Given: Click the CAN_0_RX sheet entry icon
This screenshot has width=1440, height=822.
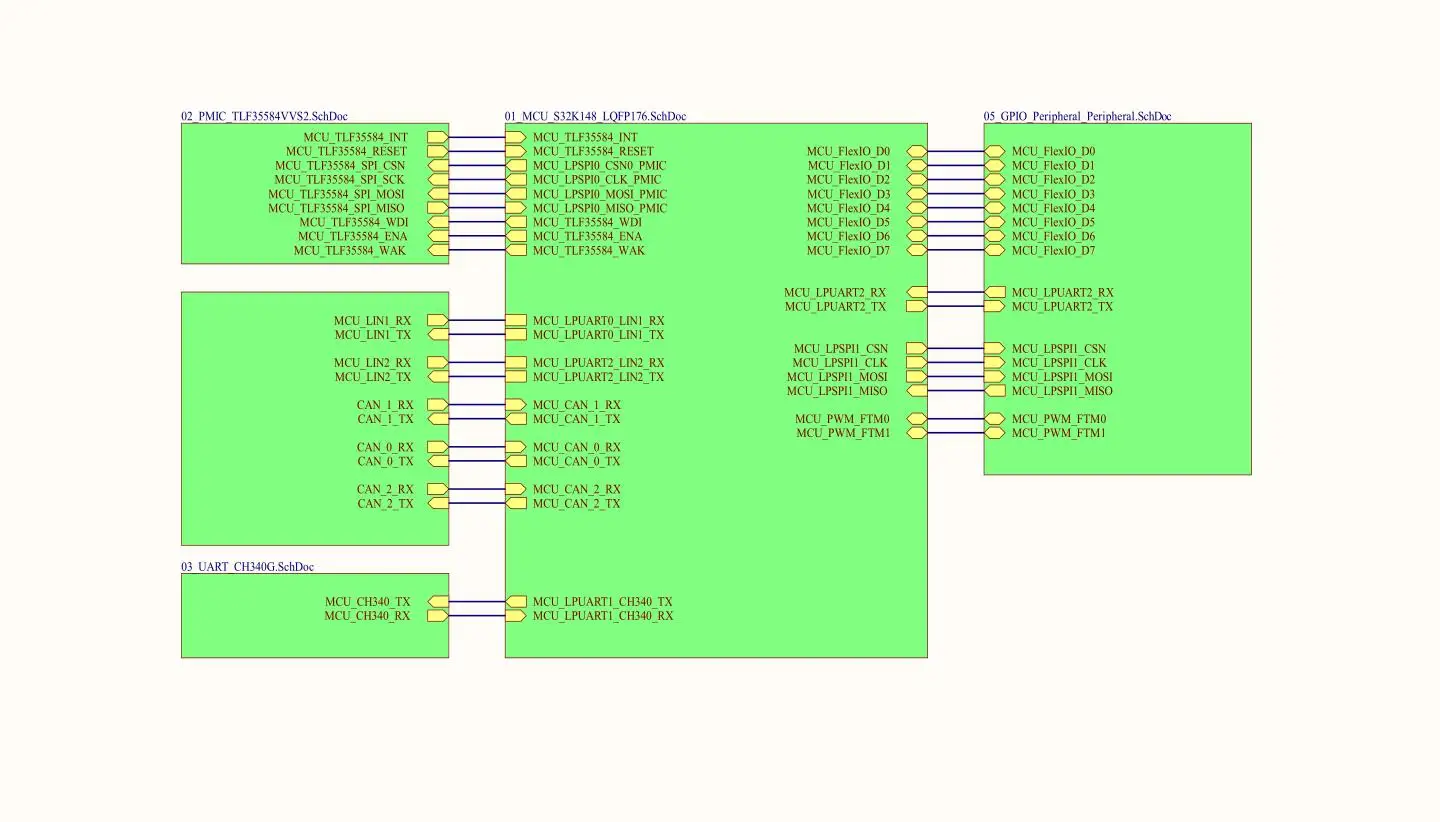Looking at the screenshot, I should click(x=438, y=447).
